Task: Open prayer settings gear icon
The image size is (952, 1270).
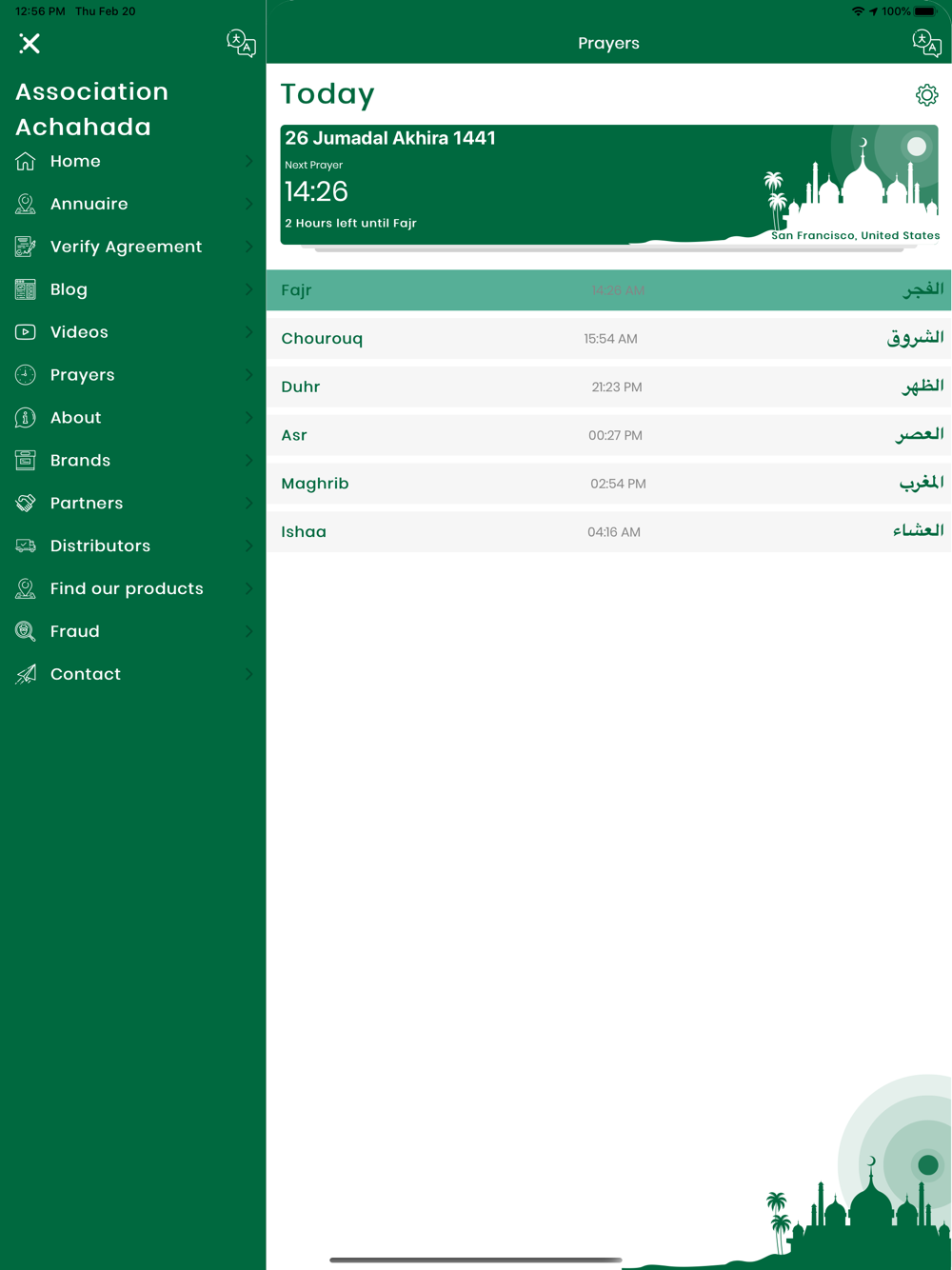Action: coord(926,95)
